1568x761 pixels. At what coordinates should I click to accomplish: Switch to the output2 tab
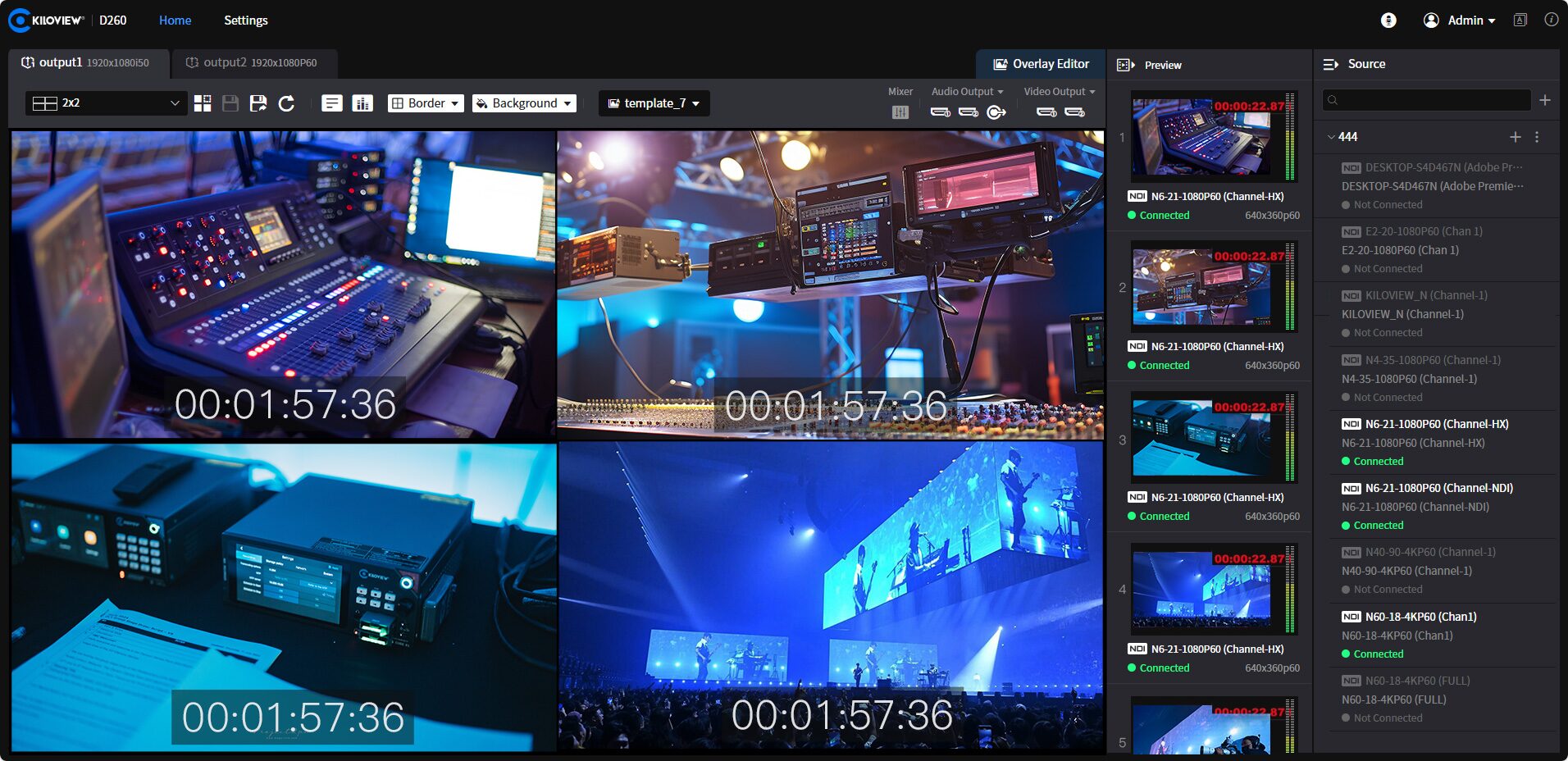(253, 63)
